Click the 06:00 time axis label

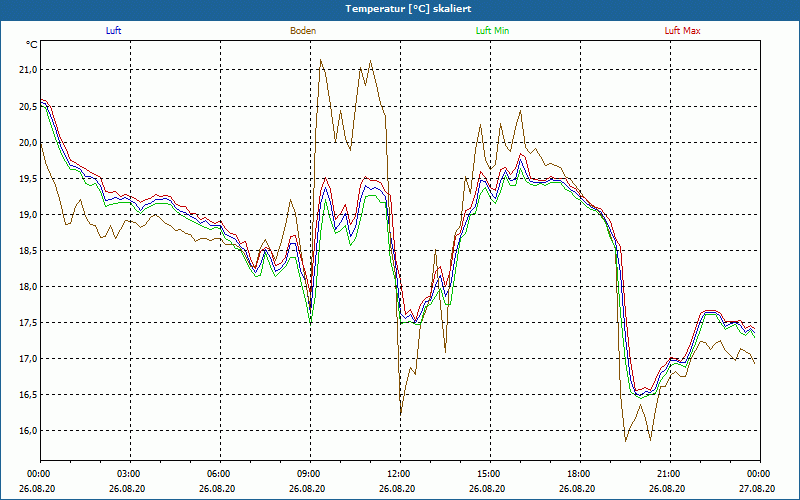tap(220, 473)
